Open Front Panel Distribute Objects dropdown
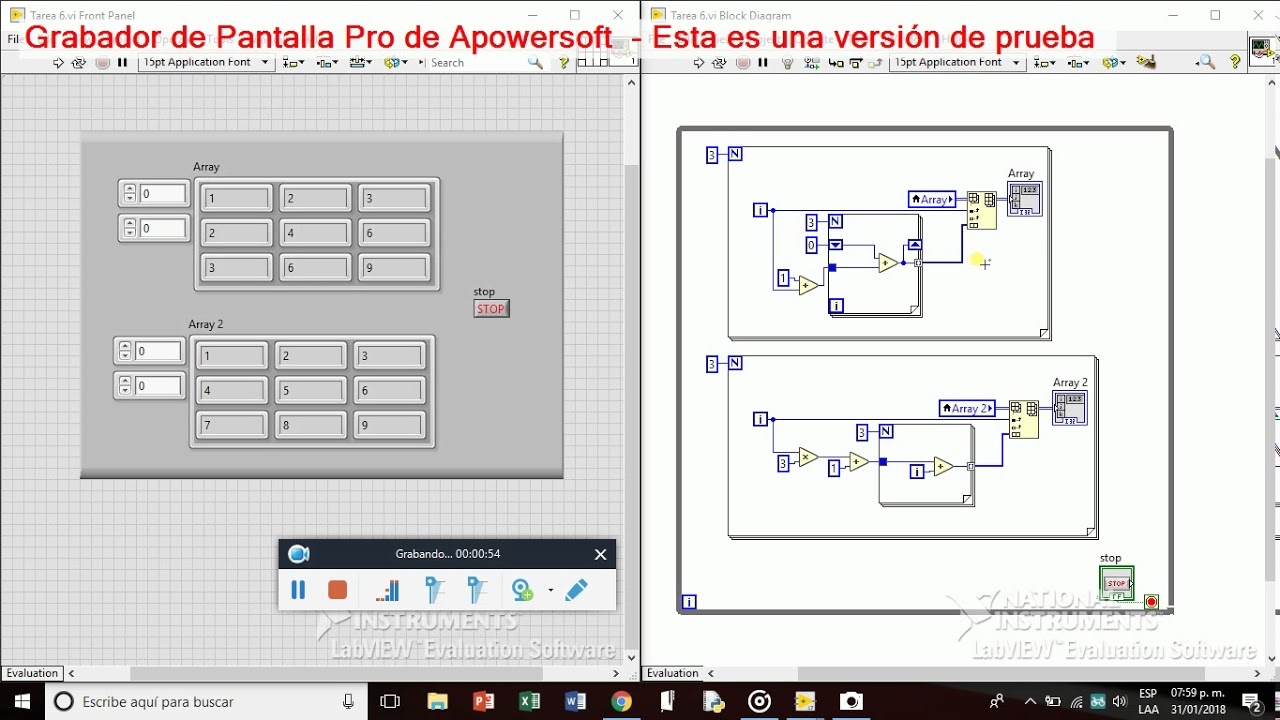1280x720 pixels. [x=327, y=63]
